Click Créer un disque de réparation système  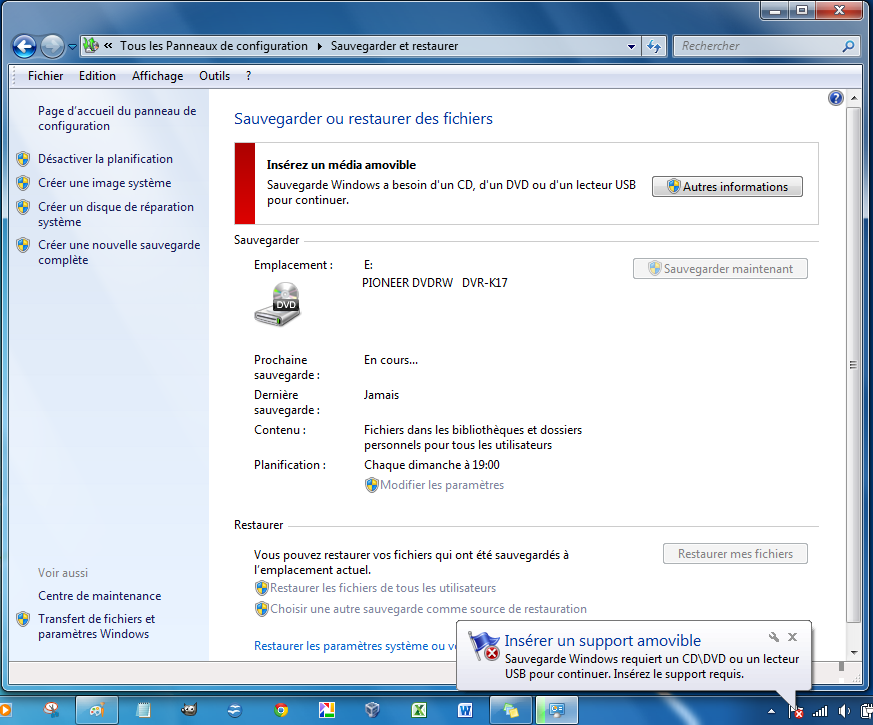coord(116,214)
